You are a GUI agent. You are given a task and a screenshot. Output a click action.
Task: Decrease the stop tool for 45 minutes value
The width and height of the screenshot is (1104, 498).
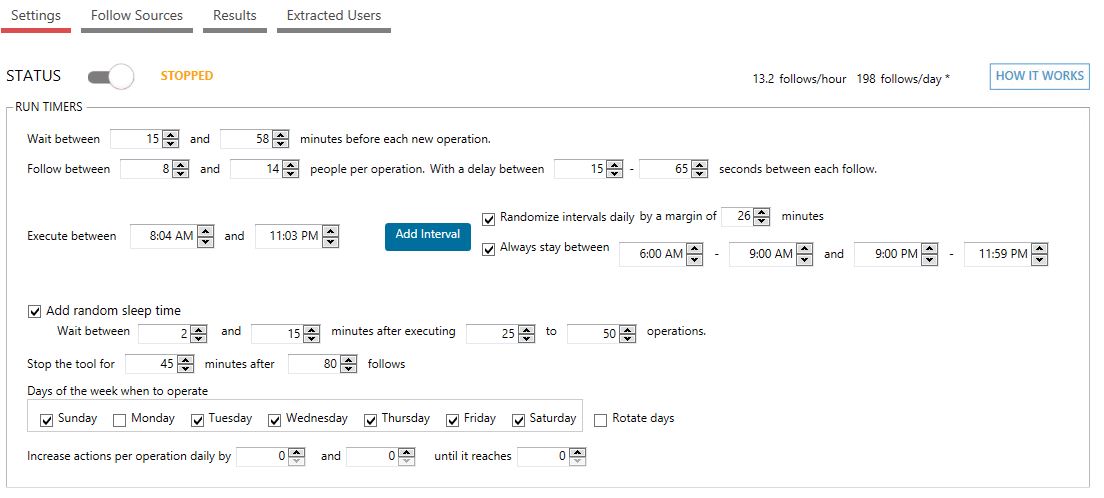click(x=186, y=368)
